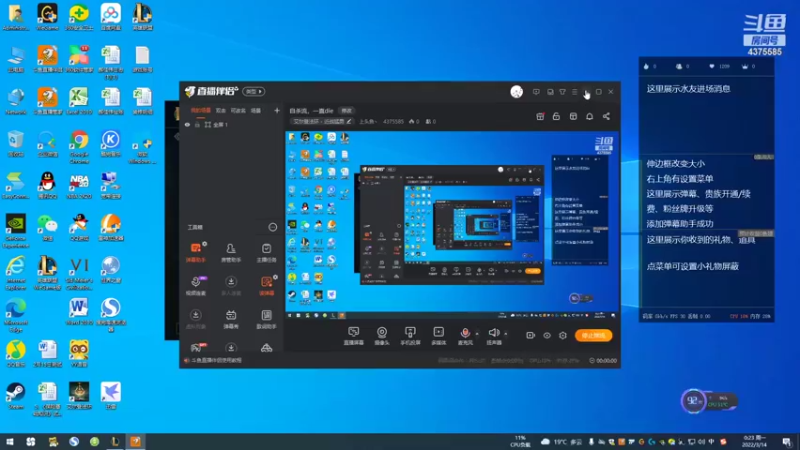Screen dimensions: 800x450
Task: Toggle visibility eye of 全屏 1 source
Action: coord(187,124)
